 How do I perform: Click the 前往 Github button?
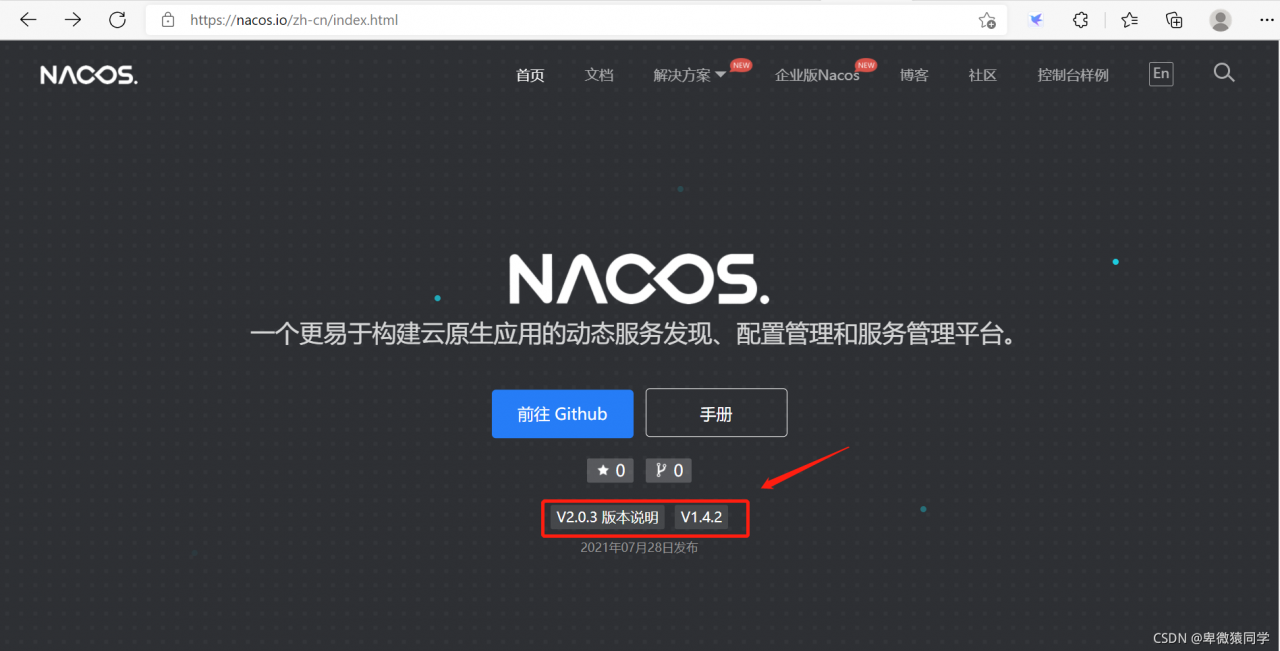(562, 414)
